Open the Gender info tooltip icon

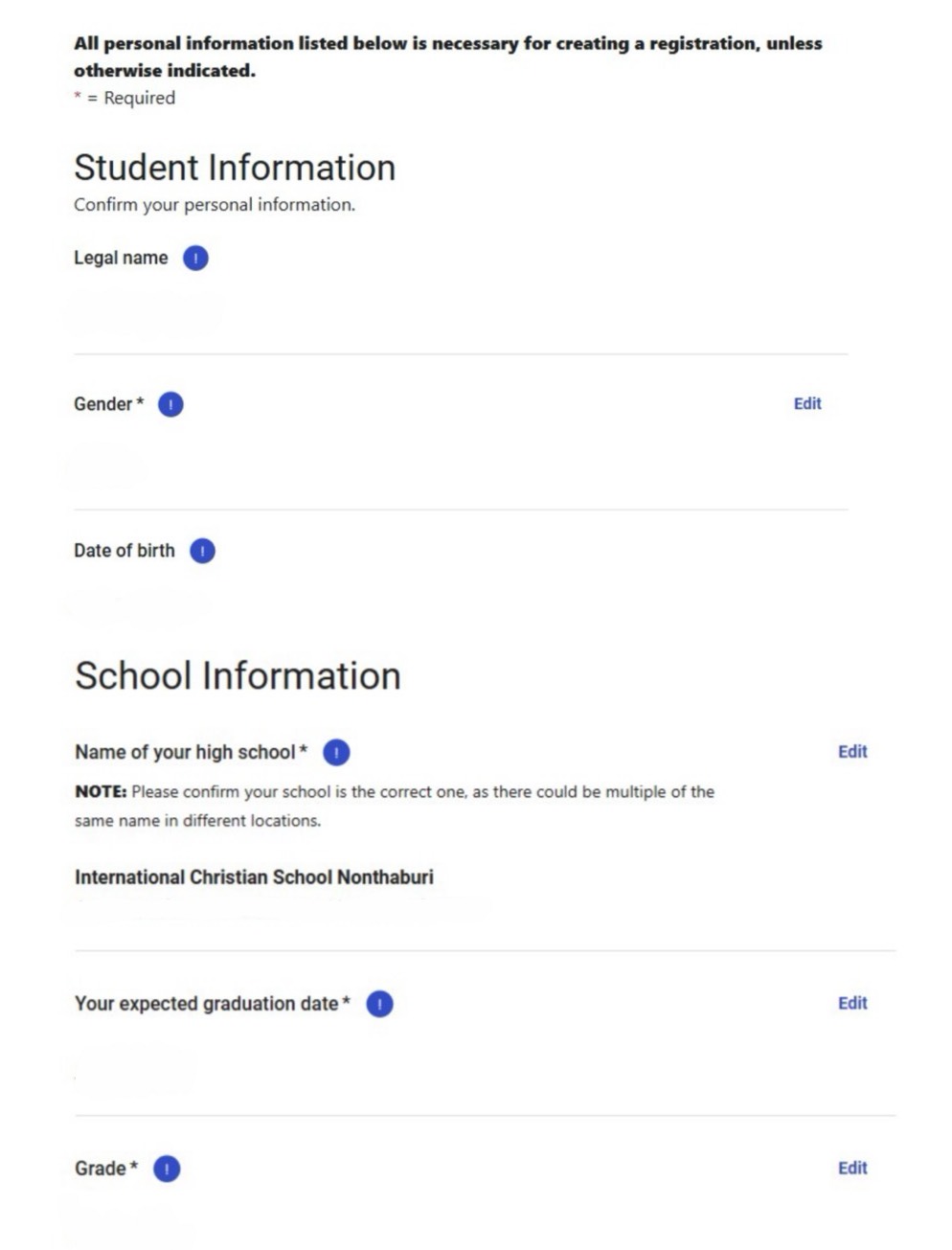click(x=170, y=405)
